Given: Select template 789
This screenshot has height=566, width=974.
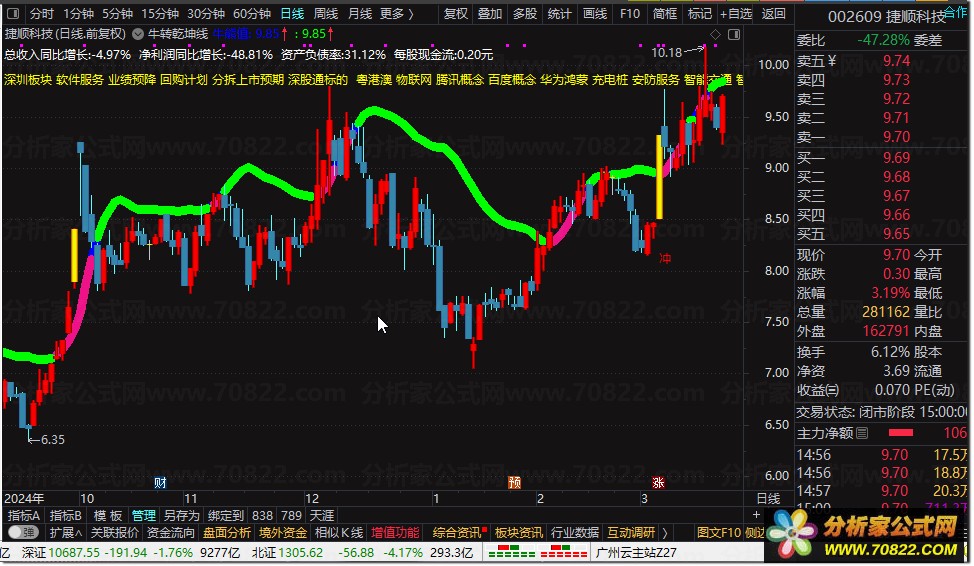Looking at the screenshot, I should [291, 515].
